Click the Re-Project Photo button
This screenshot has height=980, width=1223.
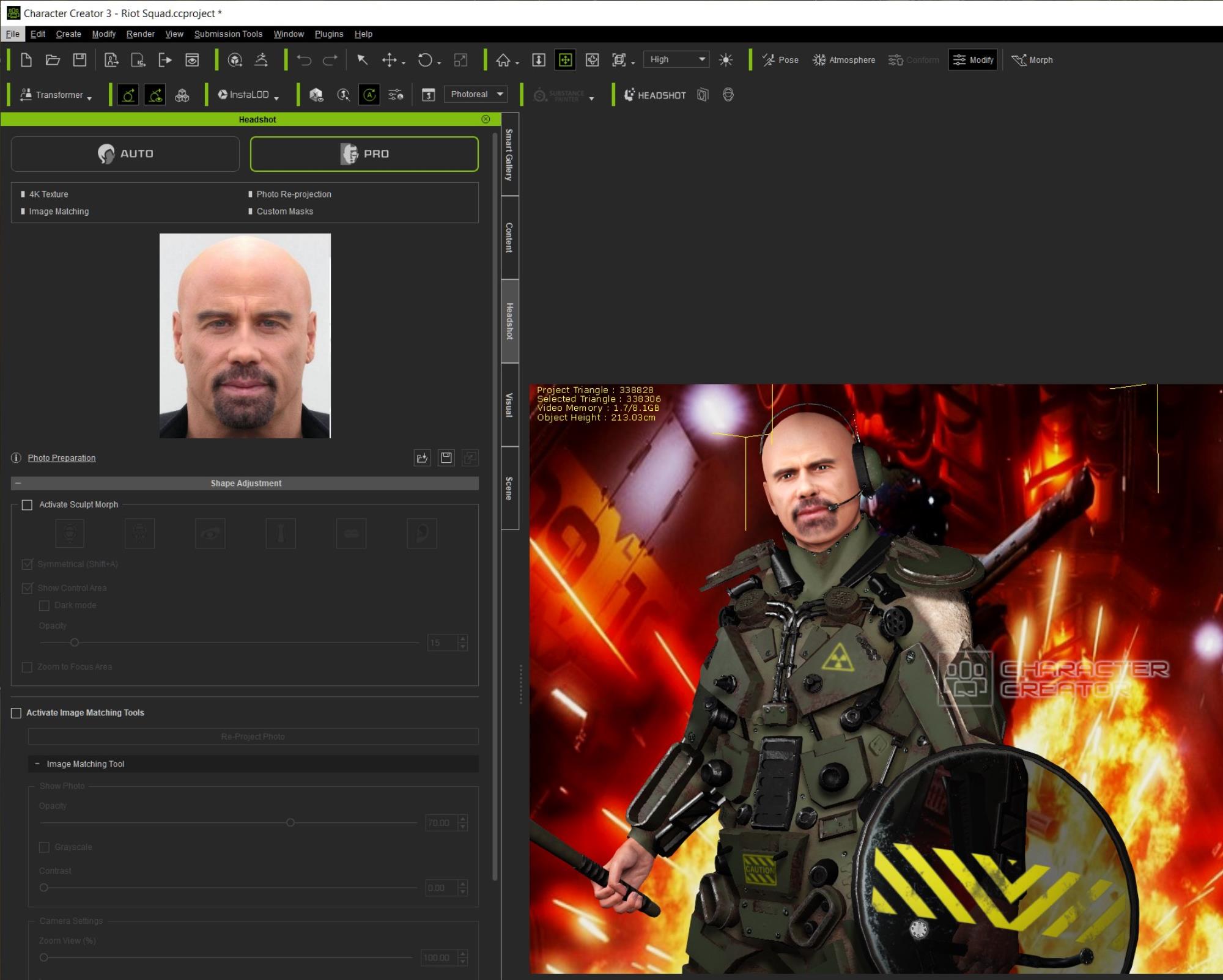click(253, 737)
